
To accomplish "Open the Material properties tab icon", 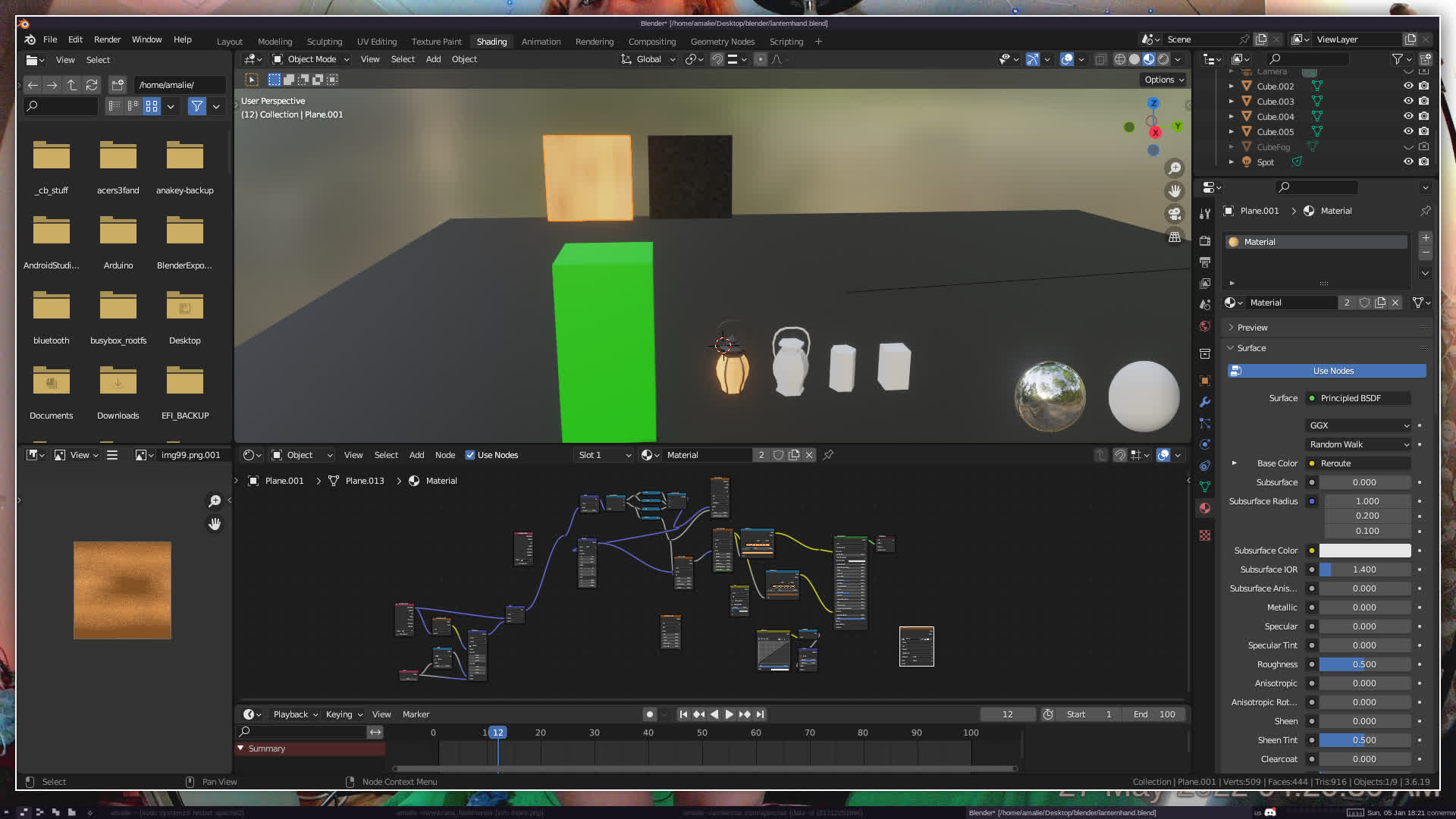I will [x=1205, y=508].
